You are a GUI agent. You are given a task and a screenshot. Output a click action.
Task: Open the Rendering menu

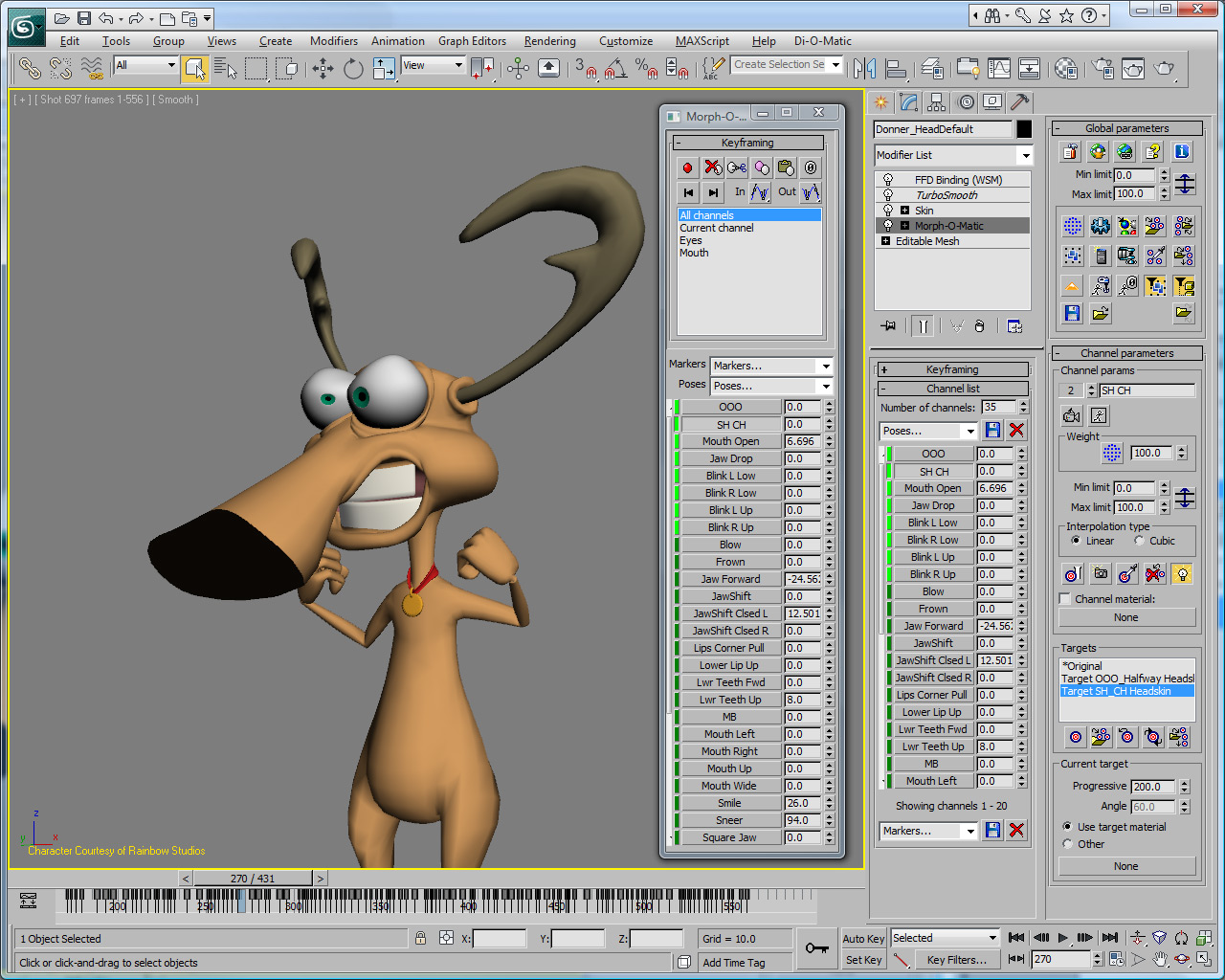(549, 41)
